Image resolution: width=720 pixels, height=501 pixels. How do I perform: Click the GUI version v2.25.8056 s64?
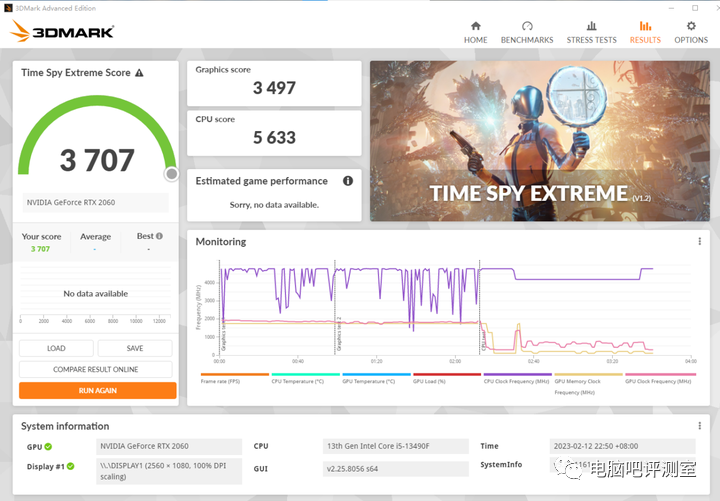395,469
